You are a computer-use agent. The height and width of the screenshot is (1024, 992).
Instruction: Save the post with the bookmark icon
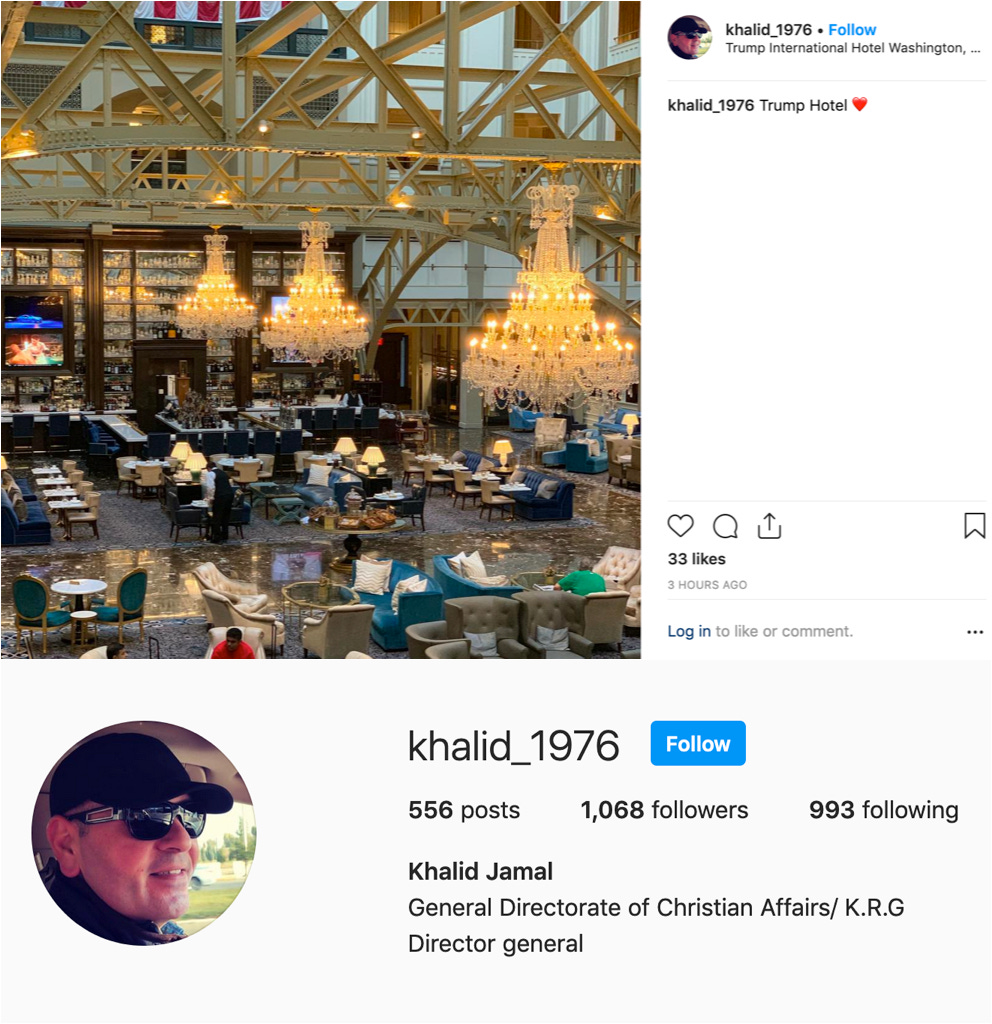(974, 525)
